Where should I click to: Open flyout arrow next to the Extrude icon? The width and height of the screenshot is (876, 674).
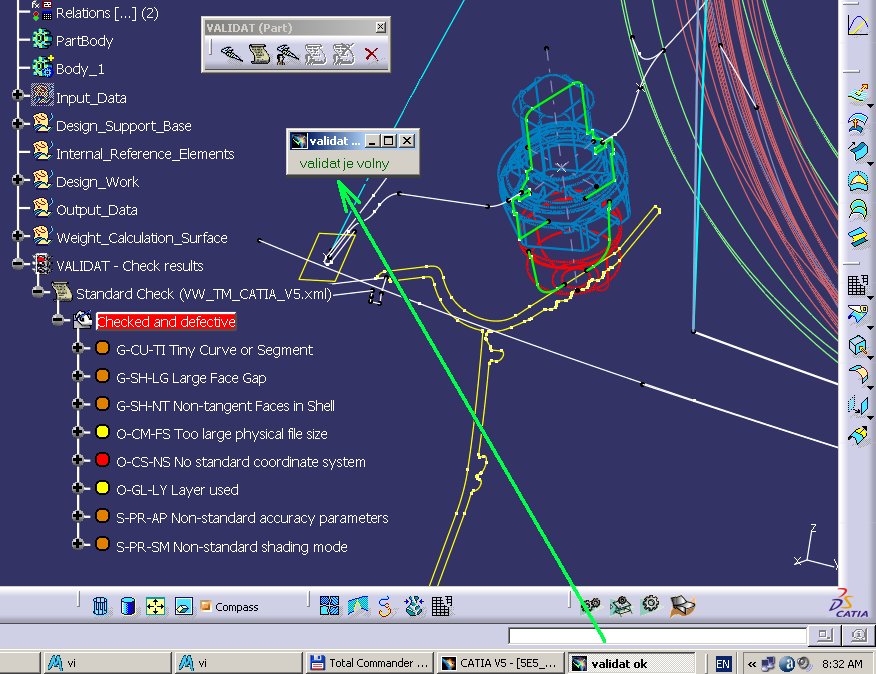870,106
